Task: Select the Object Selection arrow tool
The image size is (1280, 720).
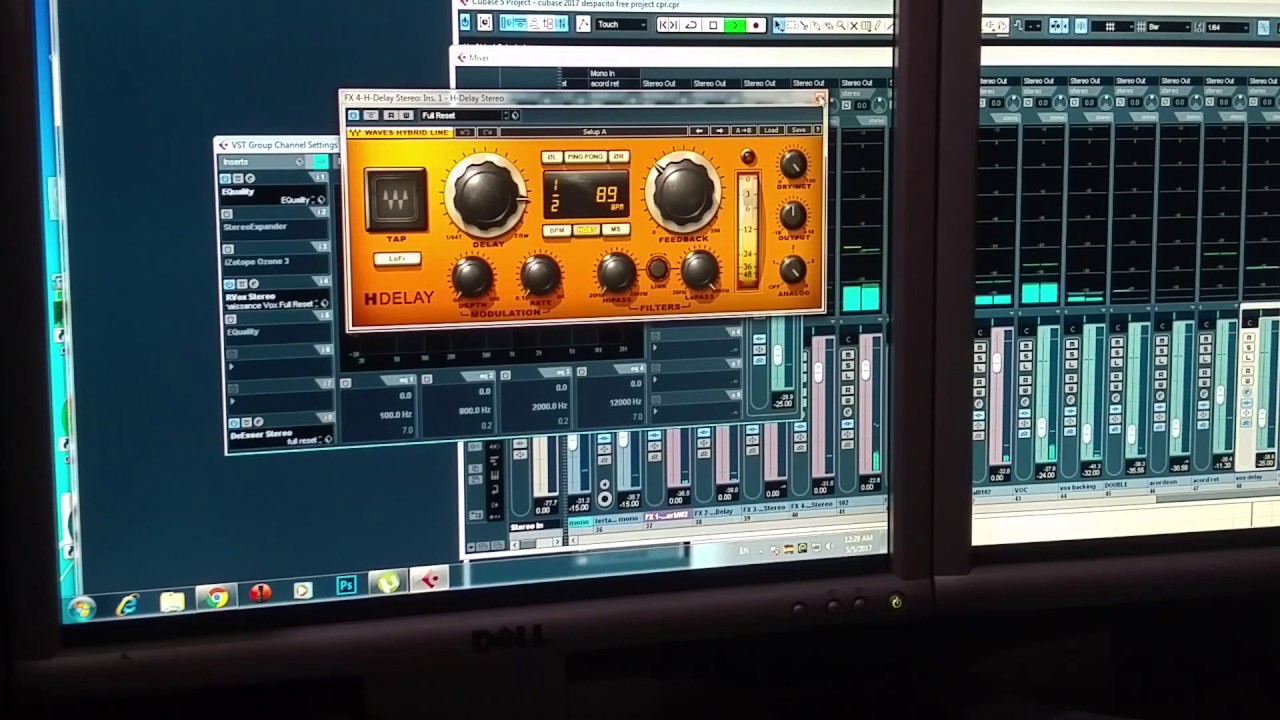Action: point(779,25)
